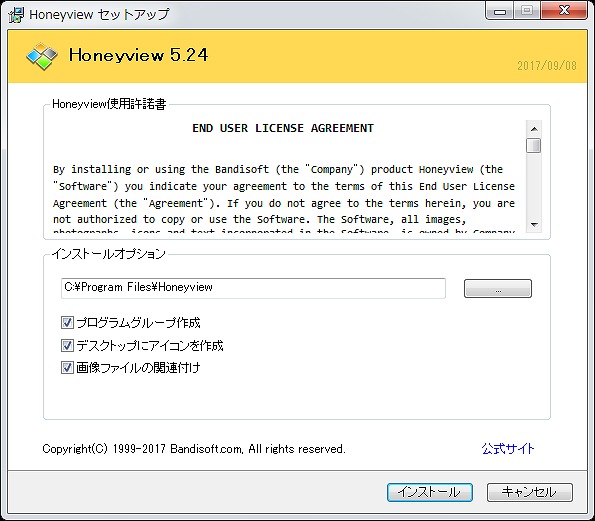595x521 pixels.
Task: Toggle デスクトップにアイコンを作成 checkbox
Action: pos(67,345)
